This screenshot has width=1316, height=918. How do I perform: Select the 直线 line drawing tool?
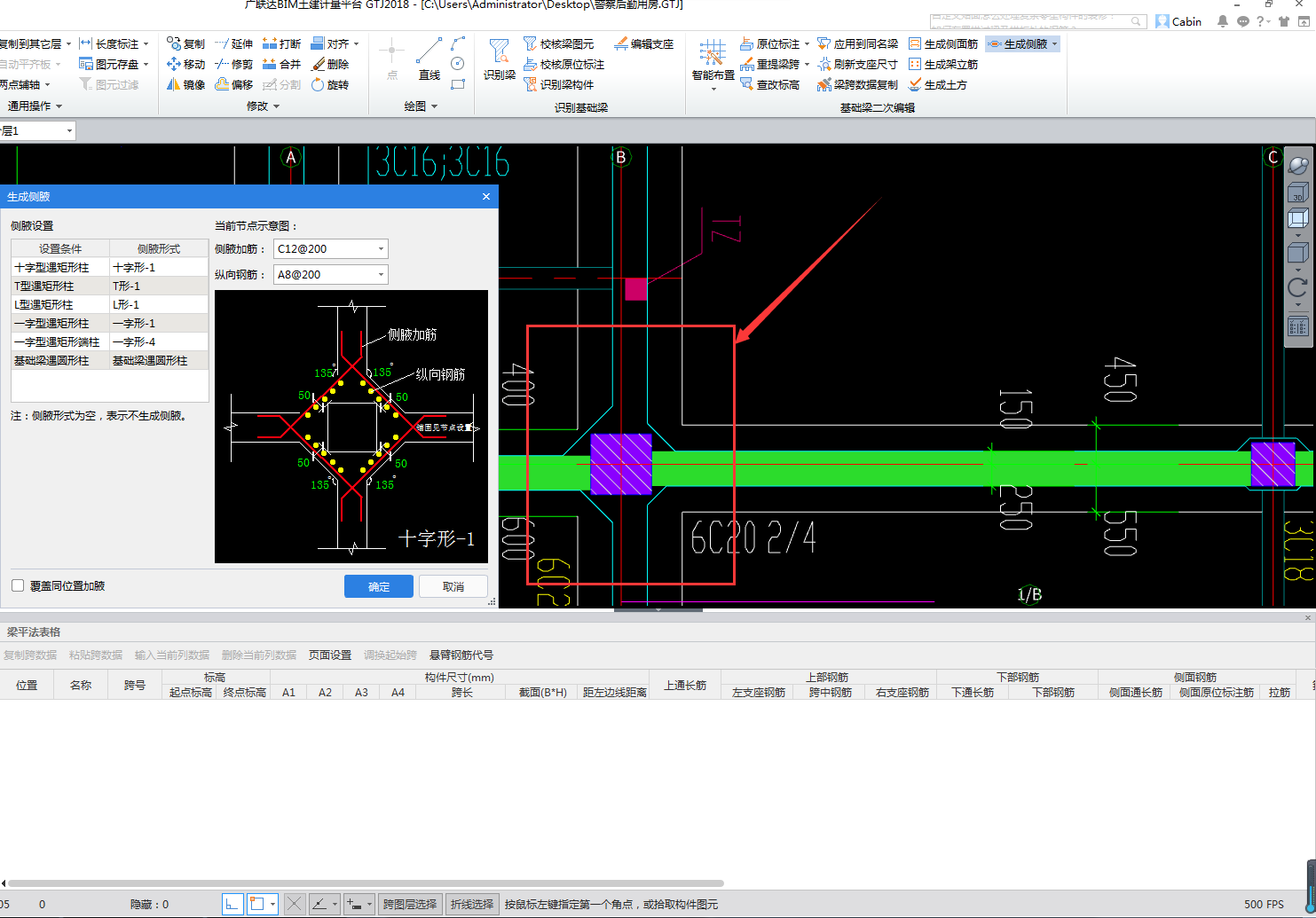[429, 59]
